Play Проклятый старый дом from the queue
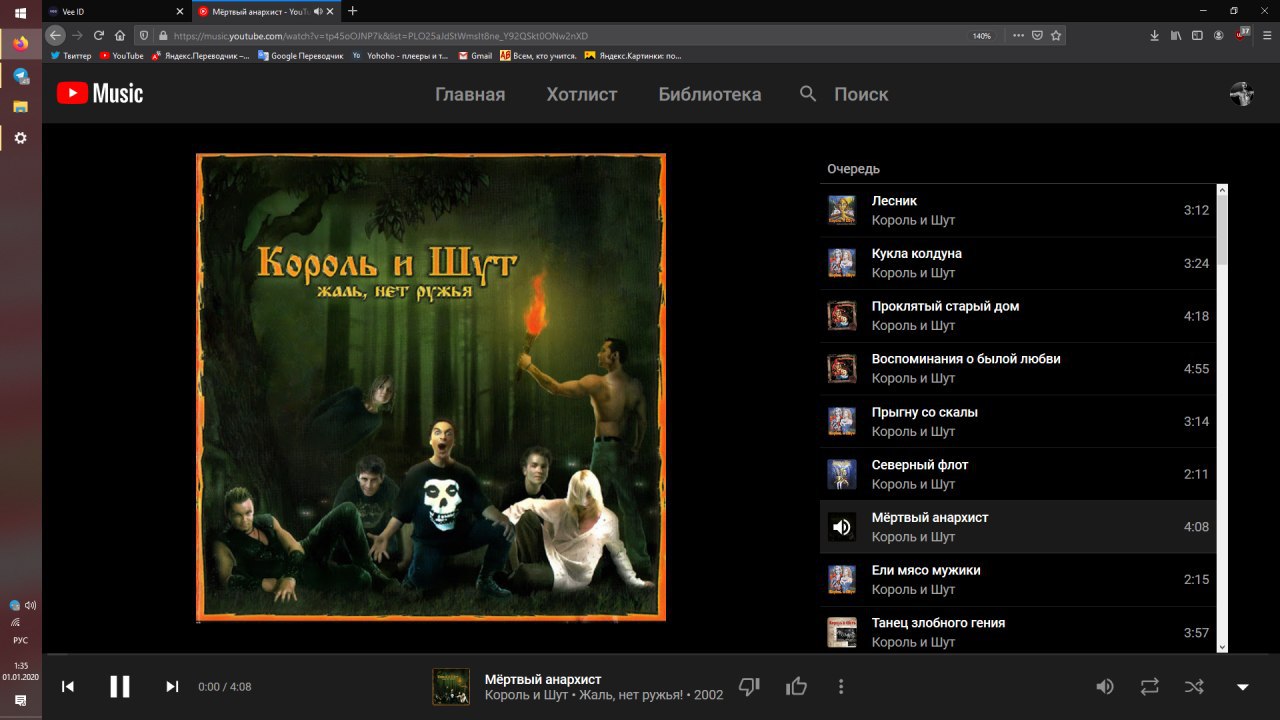The image size is (1280, 720). pyautogui.click(x=1017, y=316)
